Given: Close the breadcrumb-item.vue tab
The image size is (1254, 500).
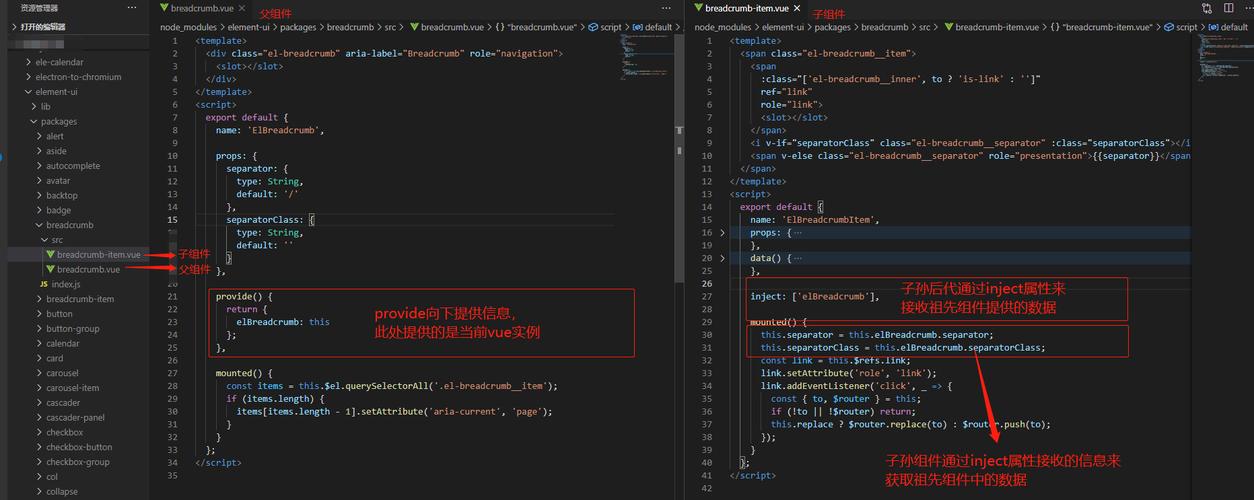Looking at the screenshot, I should pyautogui.click(x=798, y=8).
